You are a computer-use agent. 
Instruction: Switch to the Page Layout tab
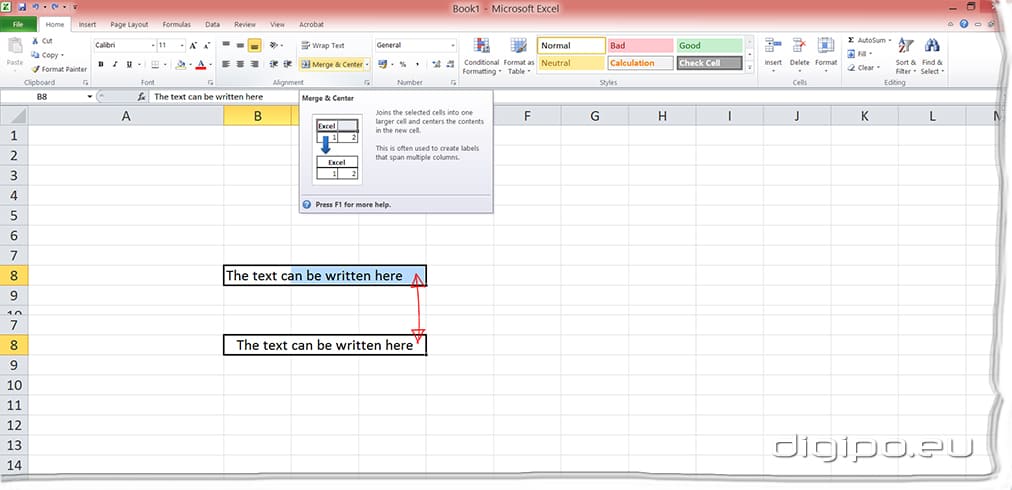click(129, 25)
